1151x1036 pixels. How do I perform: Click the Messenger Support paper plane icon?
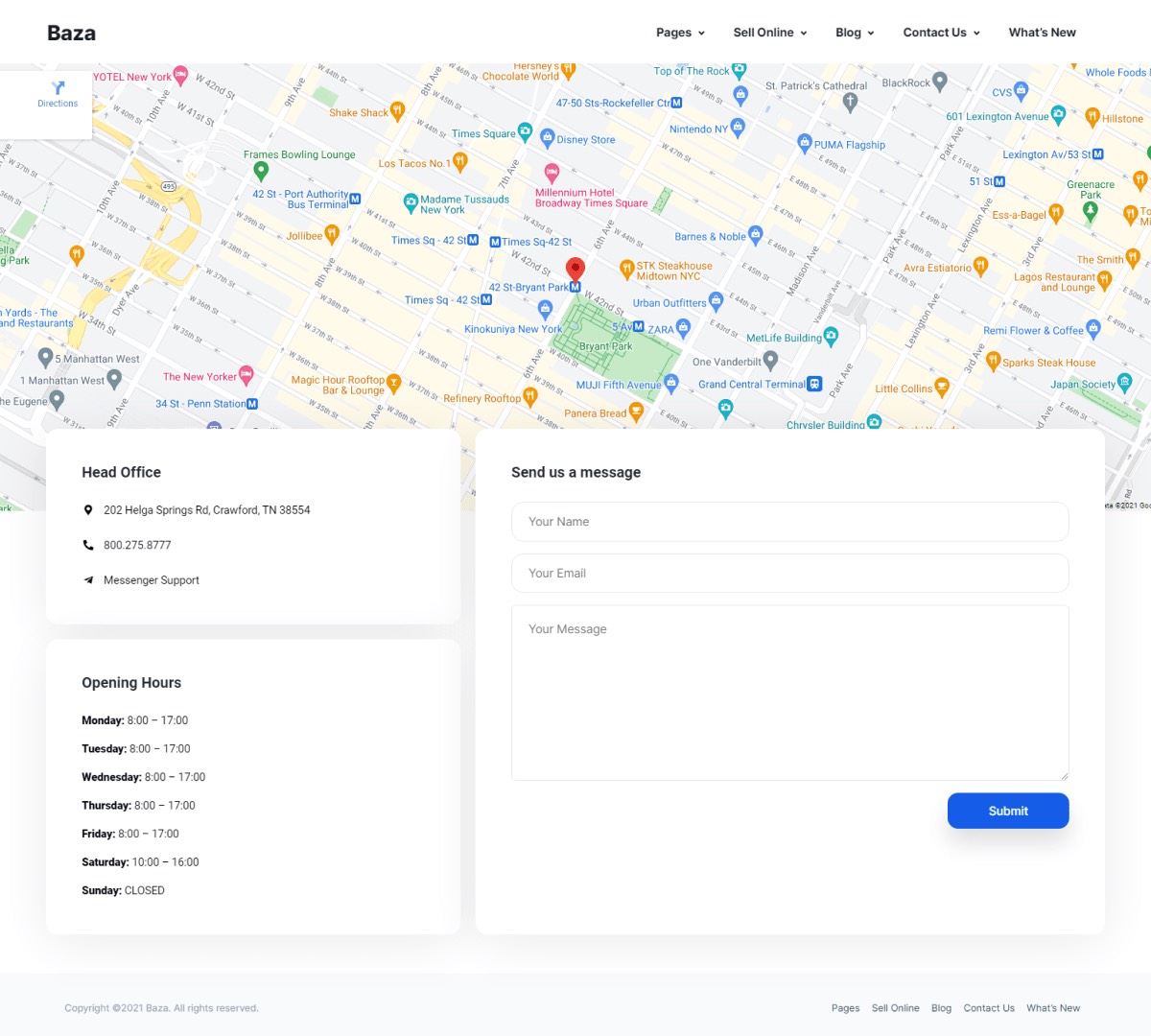(x=88, y=580)
